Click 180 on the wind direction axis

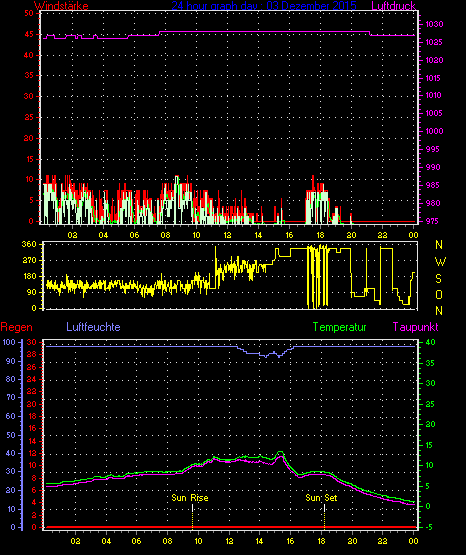[29, 276]
